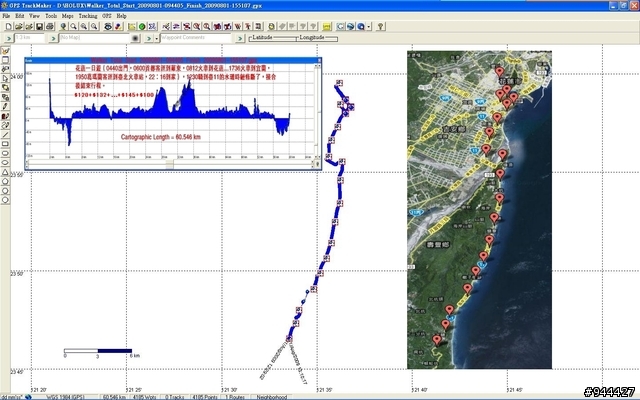Click the New File icon in toolbar

[9, 27]
